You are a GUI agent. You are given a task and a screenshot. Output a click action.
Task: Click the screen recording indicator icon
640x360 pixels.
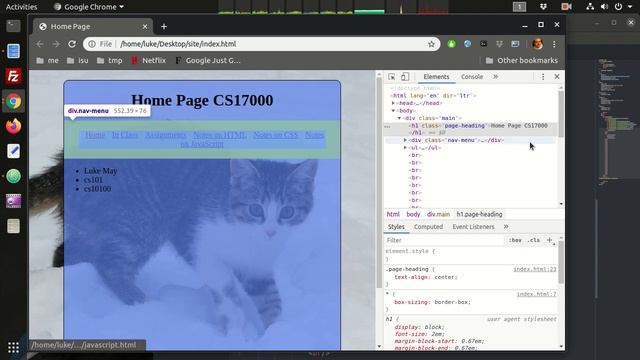[x=566, y=7]
